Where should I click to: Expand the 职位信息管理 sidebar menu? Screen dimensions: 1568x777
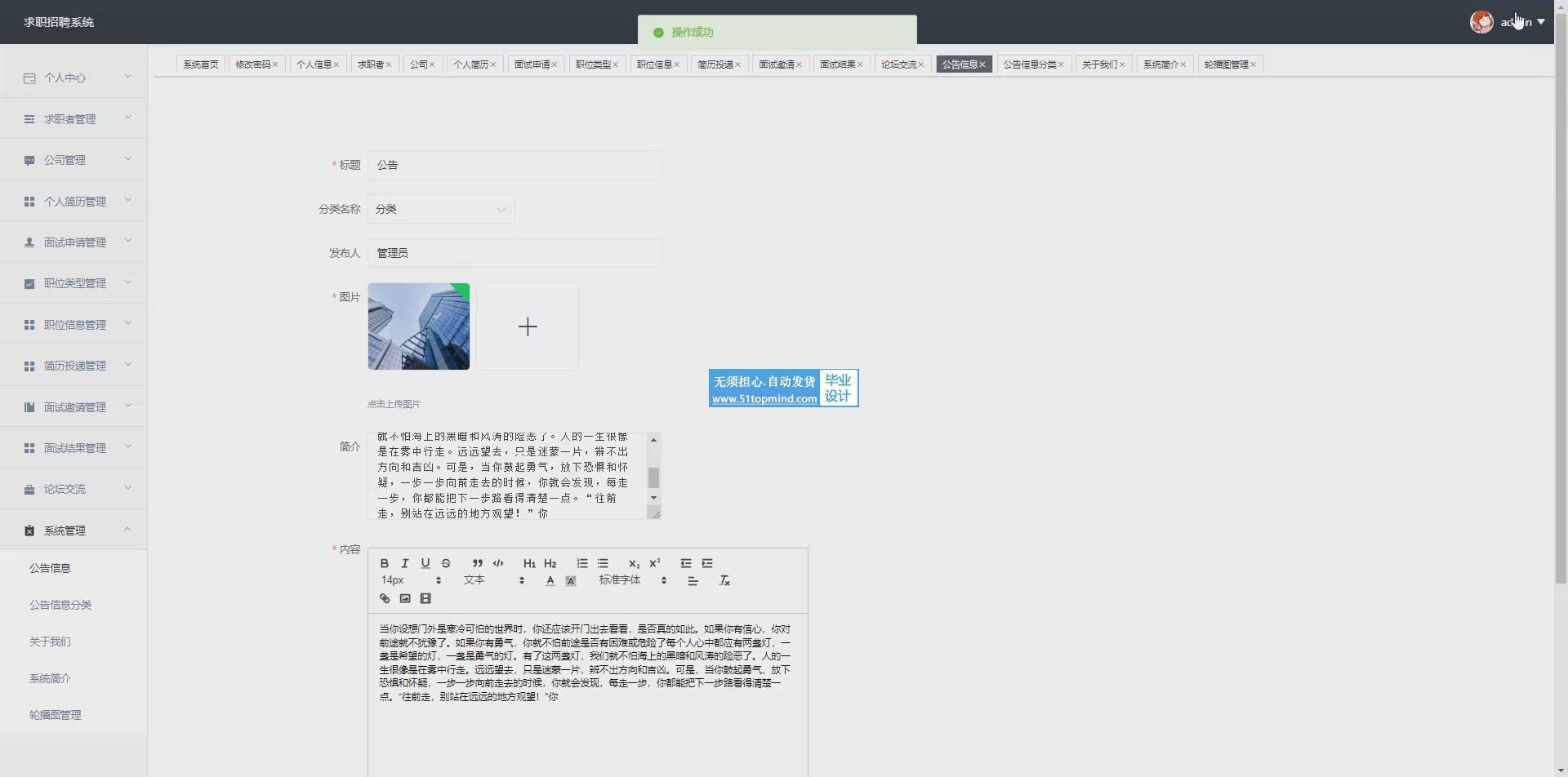pos(73,325)
